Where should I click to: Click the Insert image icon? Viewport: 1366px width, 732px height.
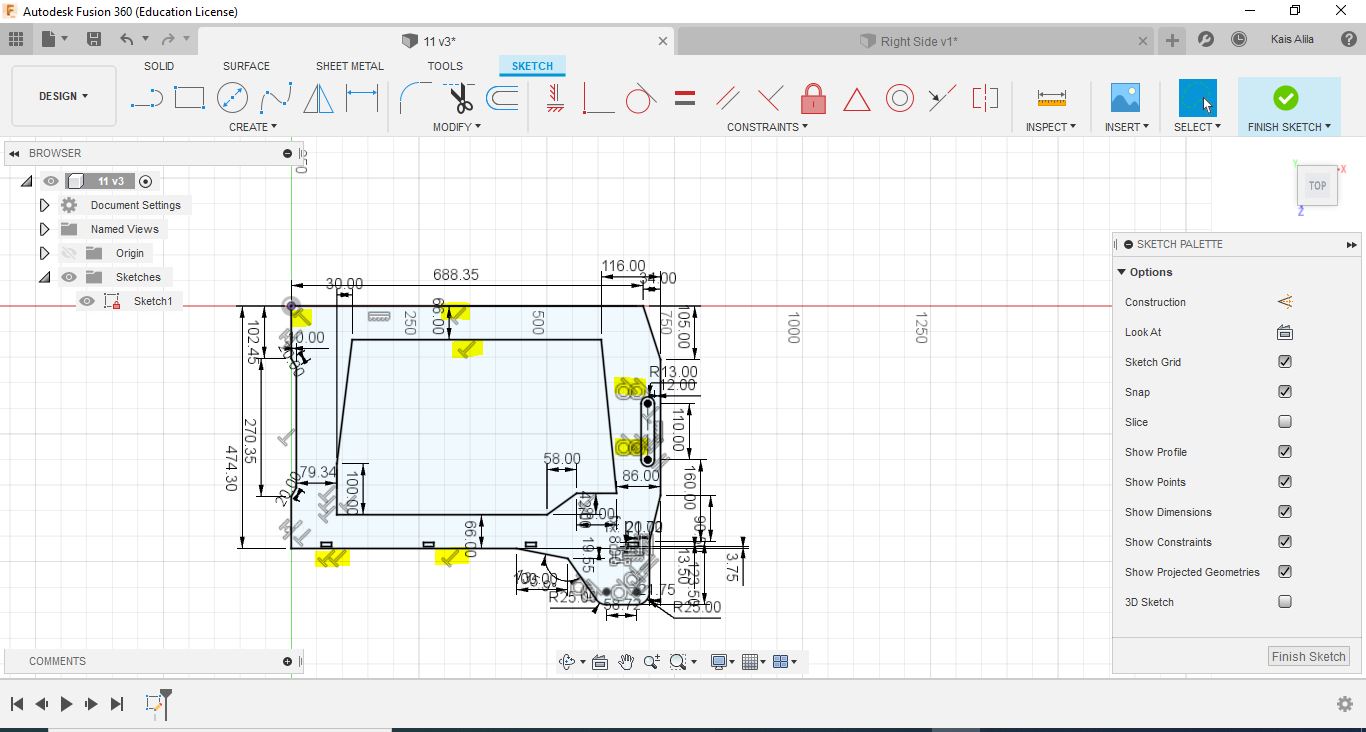(x=1125, y=98)
